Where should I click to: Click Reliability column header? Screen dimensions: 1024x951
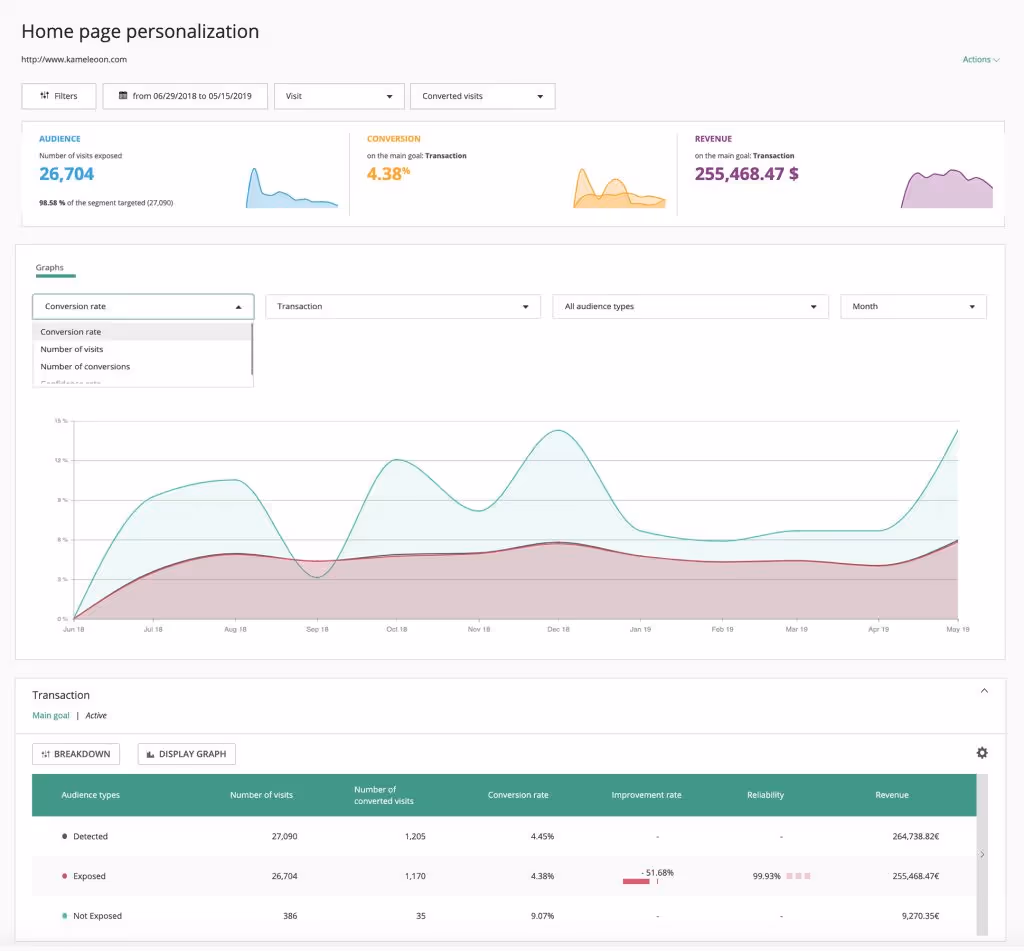765,796
